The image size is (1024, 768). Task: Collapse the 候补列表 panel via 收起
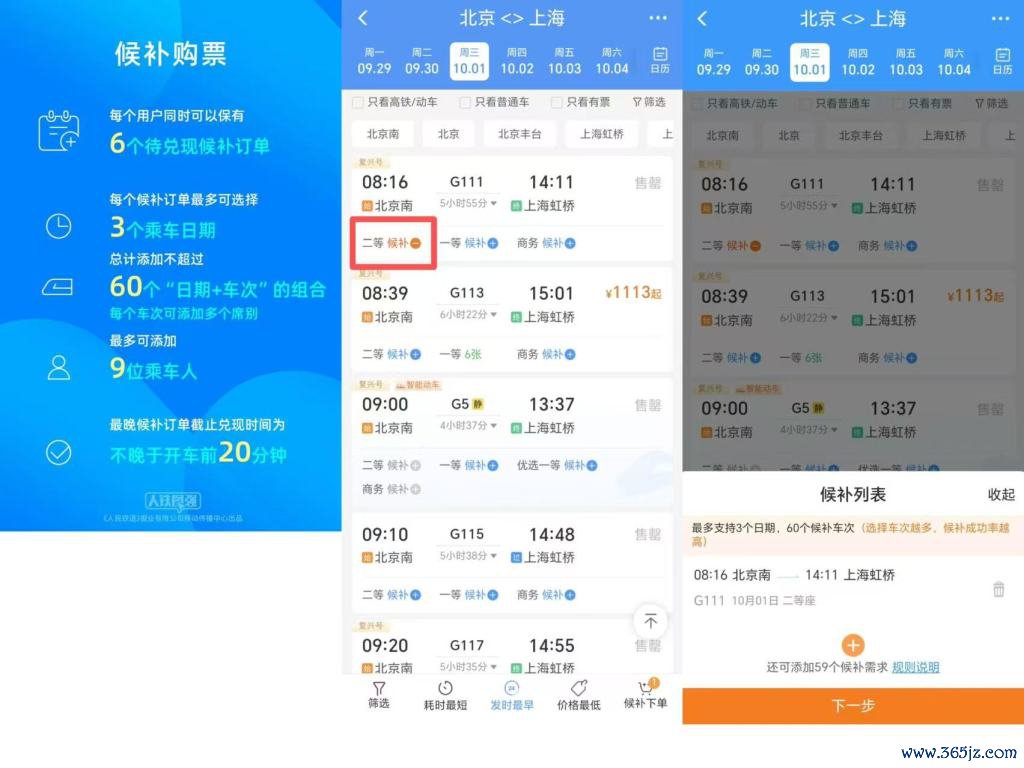[x=1000, y=495]
